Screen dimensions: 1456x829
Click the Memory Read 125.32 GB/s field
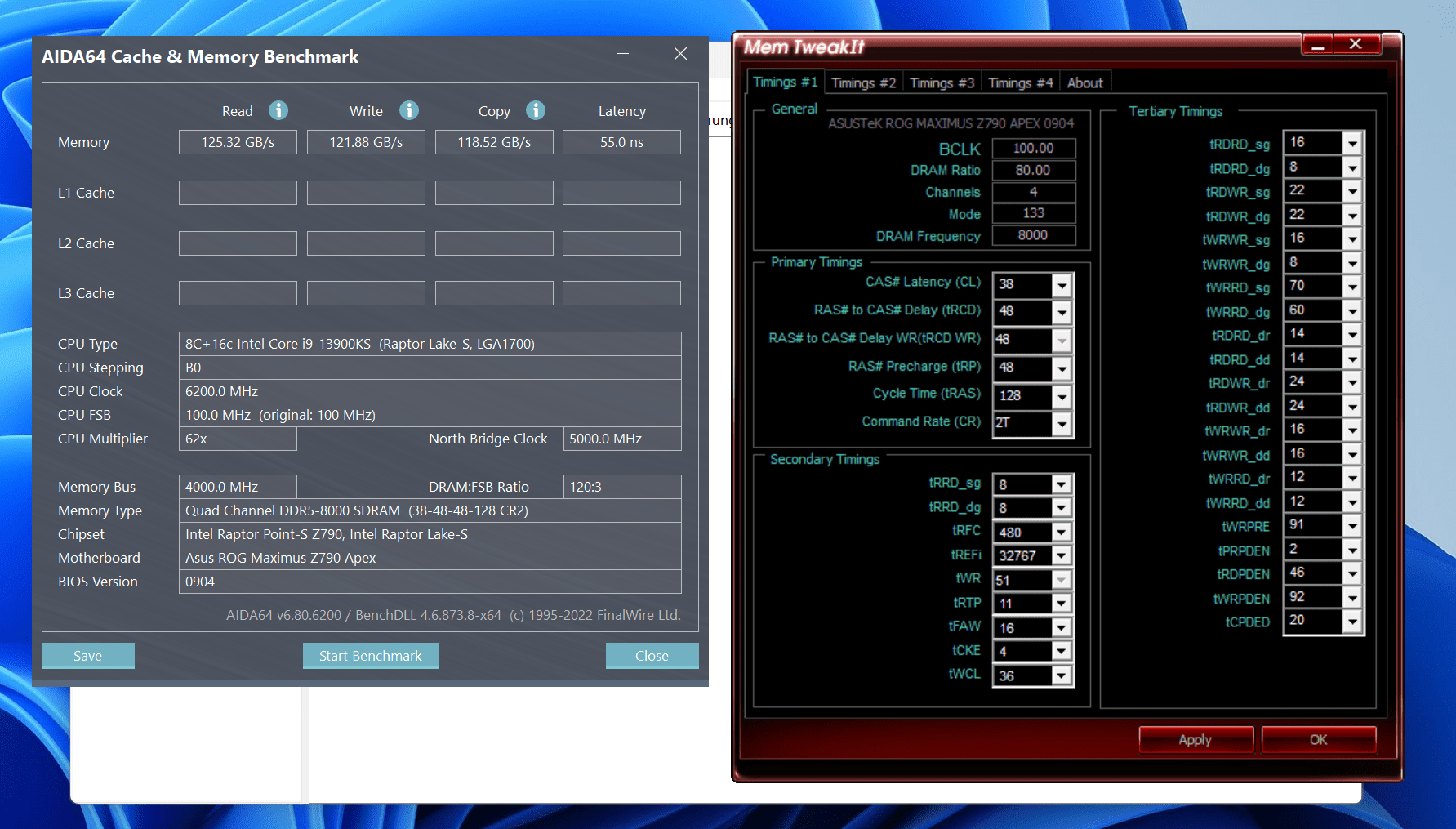(238, 142)
